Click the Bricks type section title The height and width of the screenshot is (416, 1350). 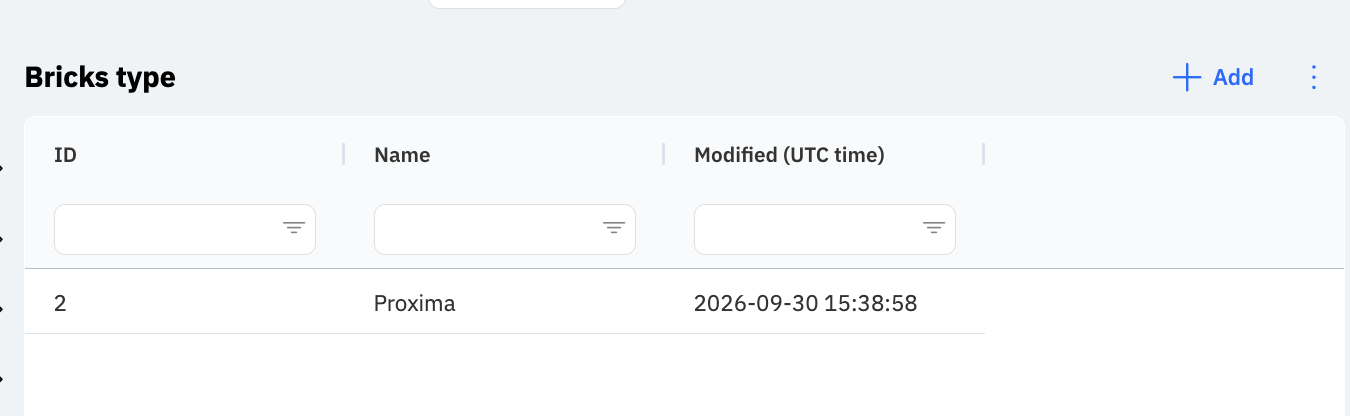click(100, 77)
